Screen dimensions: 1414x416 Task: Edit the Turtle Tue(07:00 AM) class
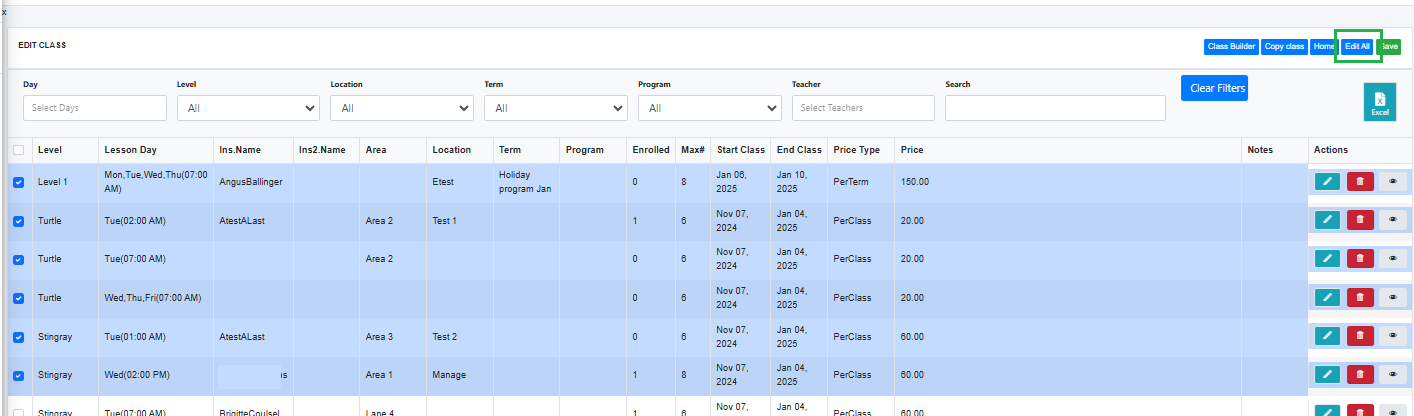pos(1327,259)
